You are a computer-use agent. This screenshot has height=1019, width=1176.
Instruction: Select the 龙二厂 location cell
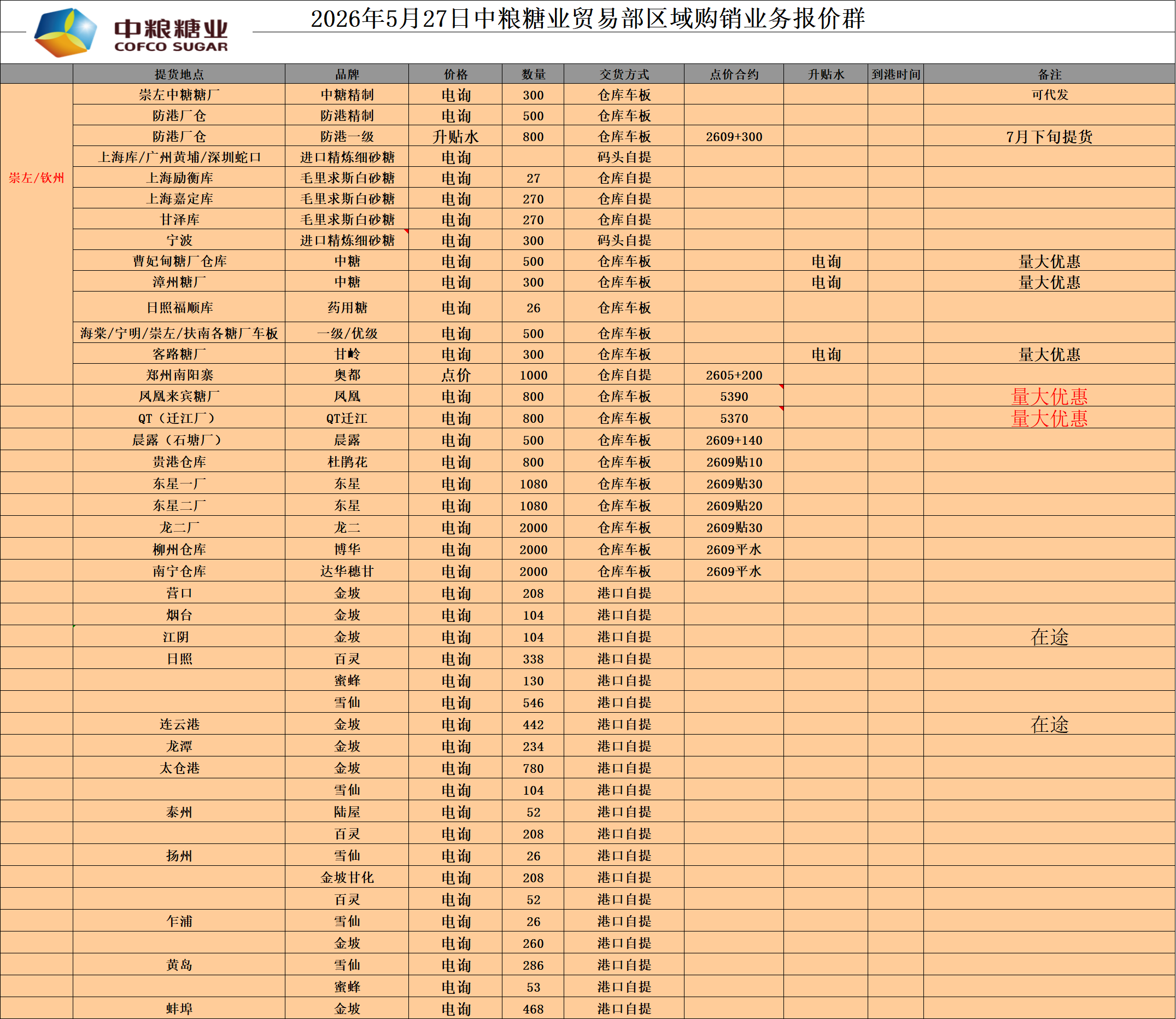pos(179,527)
